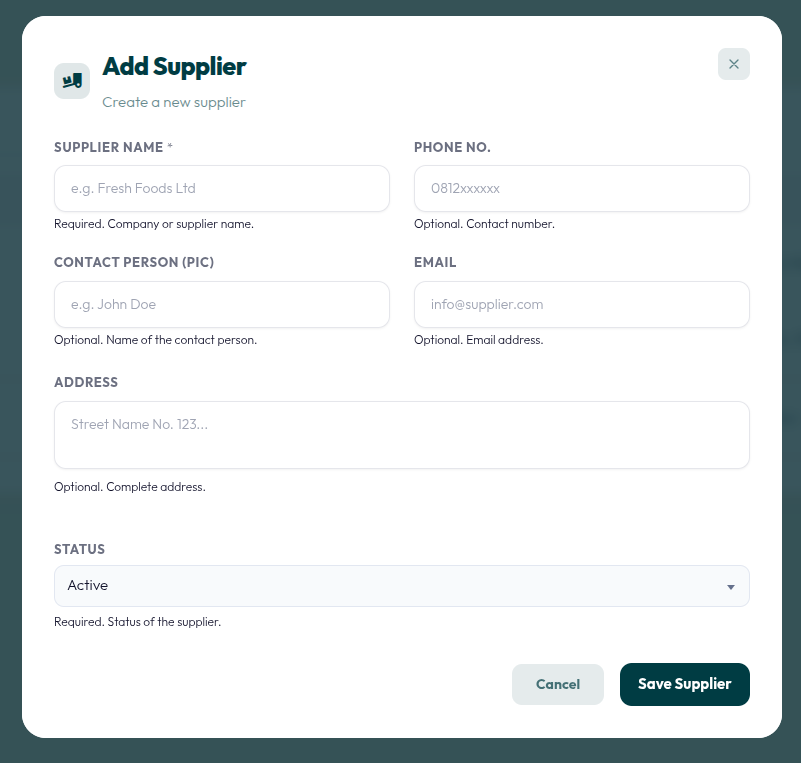Click the CONTACT PERSON (PIC) label
This screenshot has width=801, height=763.
[x=134, y=262]
